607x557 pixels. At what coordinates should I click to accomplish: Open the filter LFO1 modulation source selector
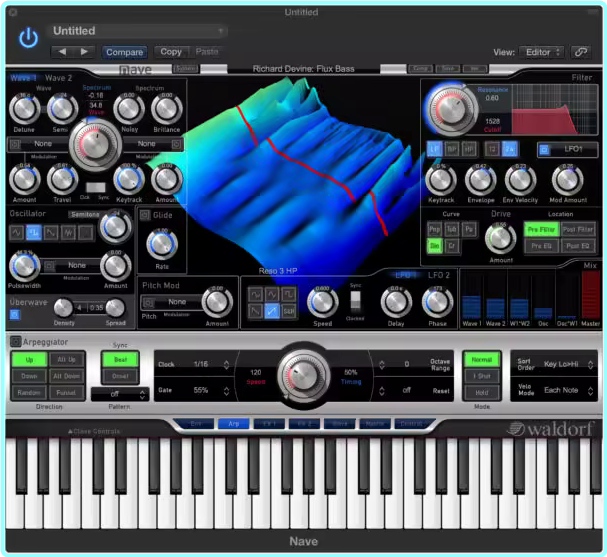pyautogui.click(x=568, y=149)
